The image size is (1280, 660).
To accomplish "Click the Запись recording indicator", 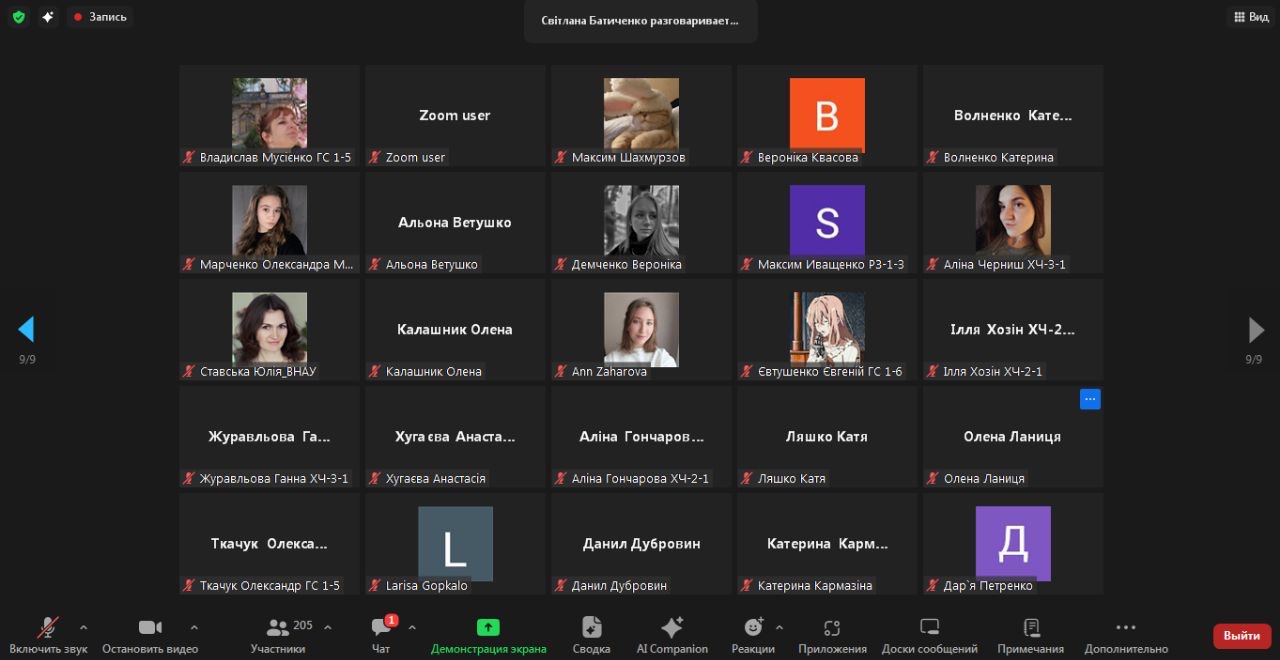I will (100, 17).
